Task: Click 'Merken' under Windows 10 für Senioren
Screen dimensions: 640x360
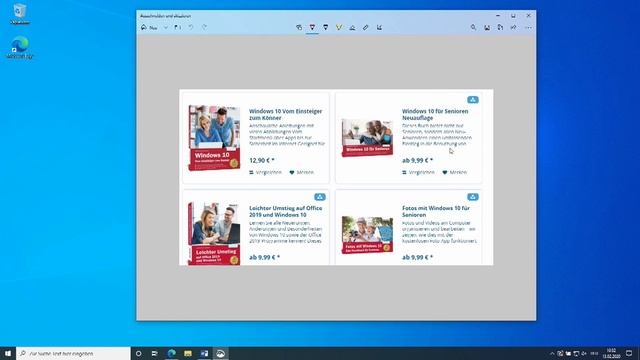Action: 455,172
